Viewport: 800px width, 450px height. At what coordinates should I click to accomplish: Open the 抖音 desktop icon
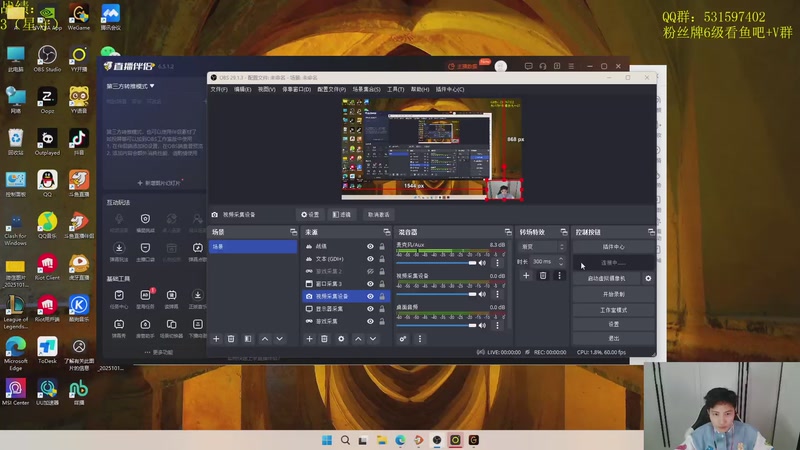click(79, 142)
